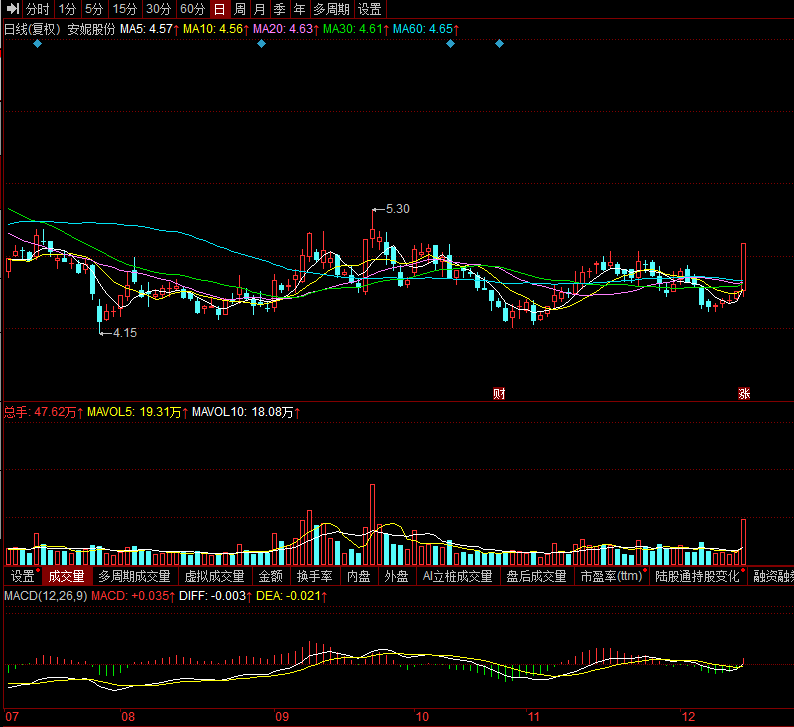Select the 15分 period tab
Image resolution: width=794 pixels, height=727 pixels.
pyautogui.click(x=124, y=9)
